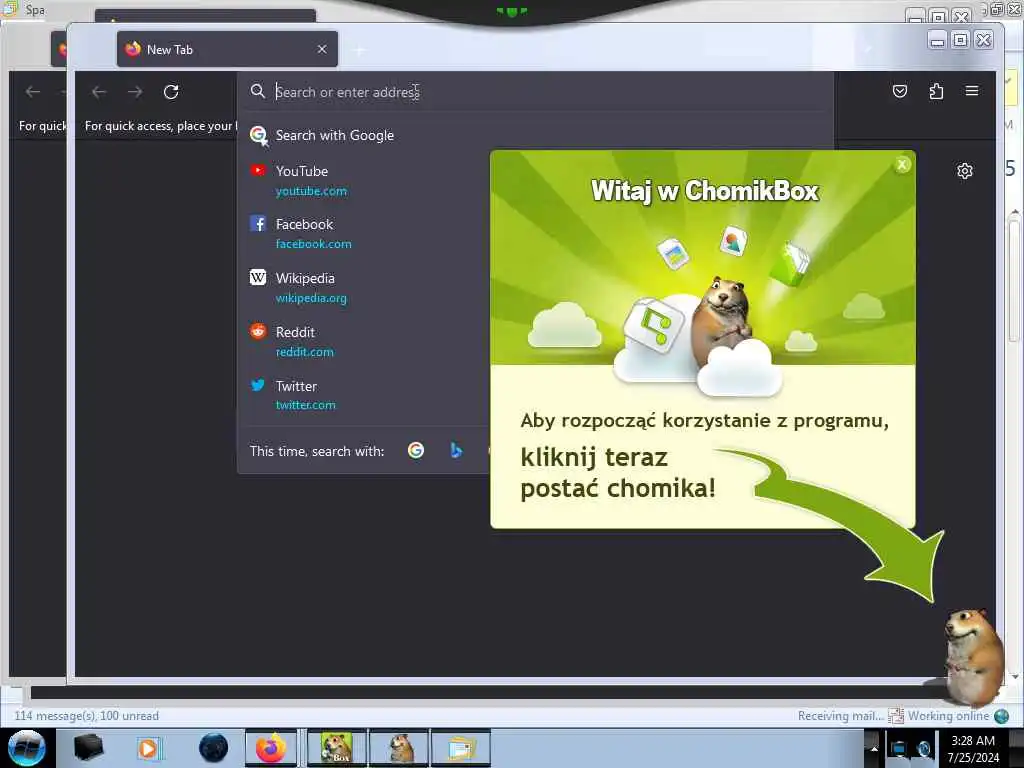The width and height of the screenshot is (1024, 768).
Task: Open Save to Pocket in Firefox toolbar
Action: pos(899,91)
